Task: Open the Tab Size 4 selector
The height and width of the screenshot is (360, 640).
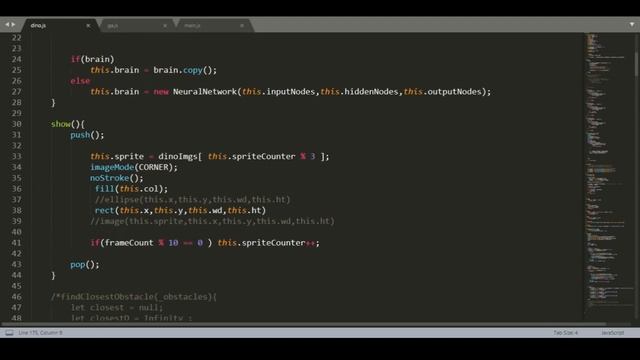Action: 565,333
